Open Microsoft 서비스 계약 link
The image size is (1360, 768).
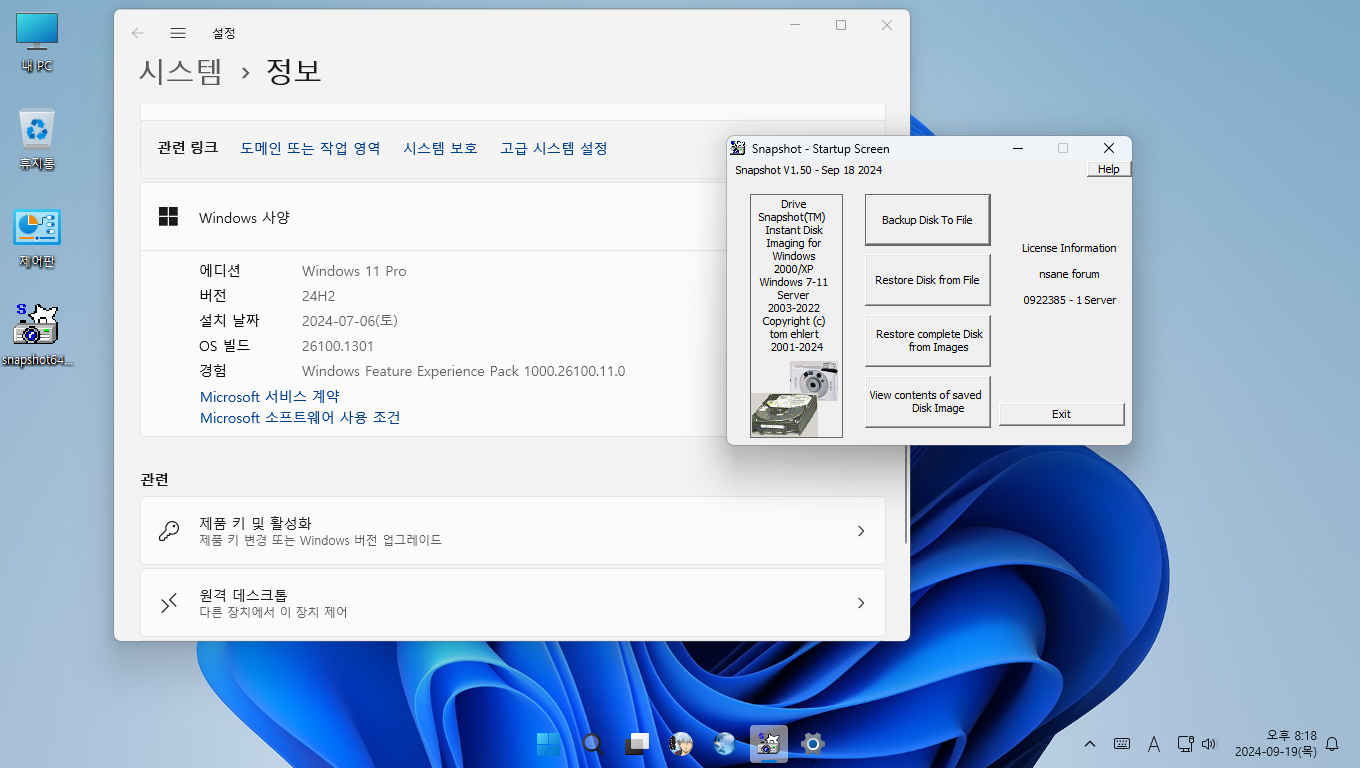click(269, 397)
